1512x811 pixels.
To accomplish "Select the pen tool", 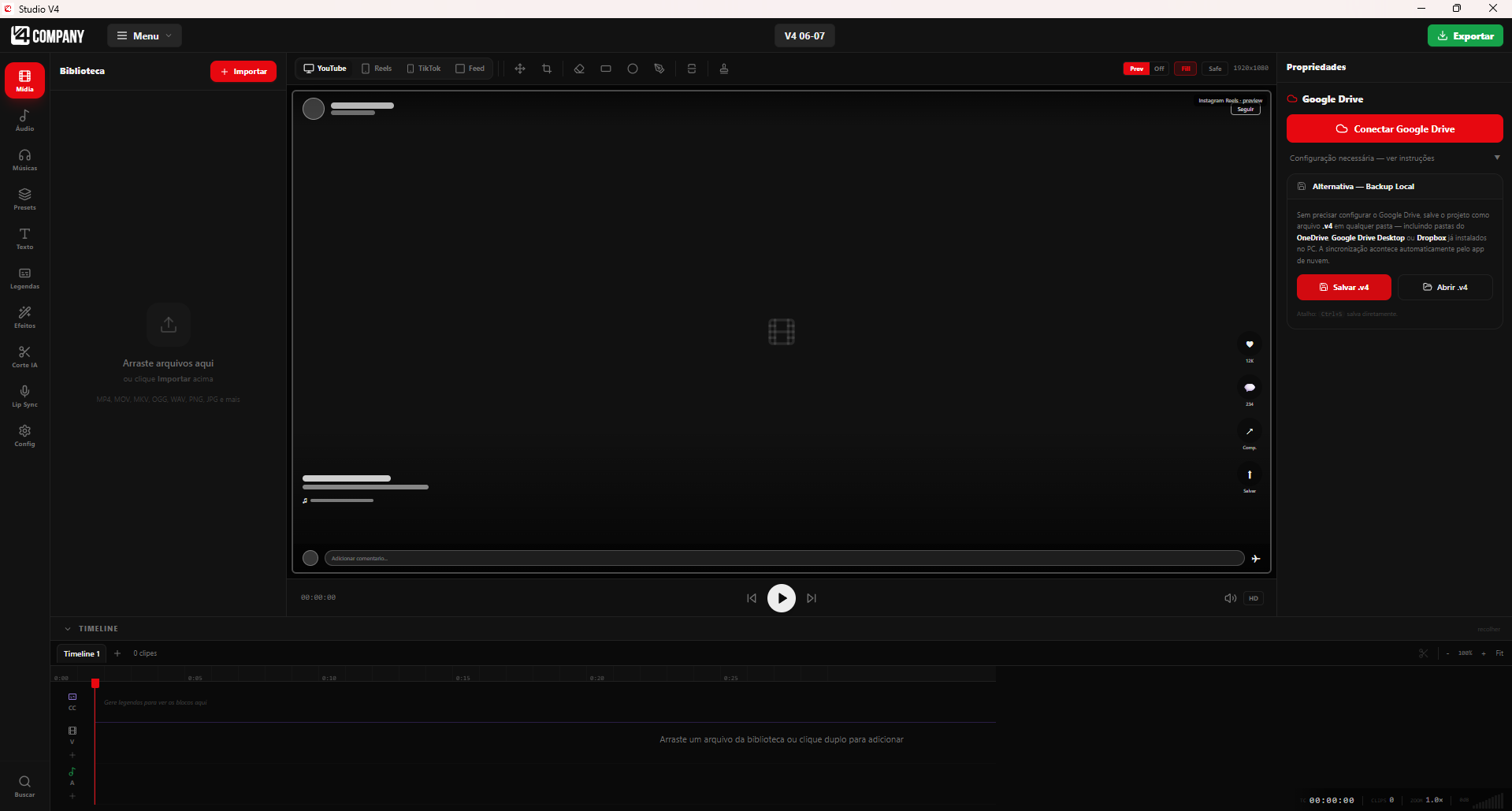I will (x=659, y=69).
